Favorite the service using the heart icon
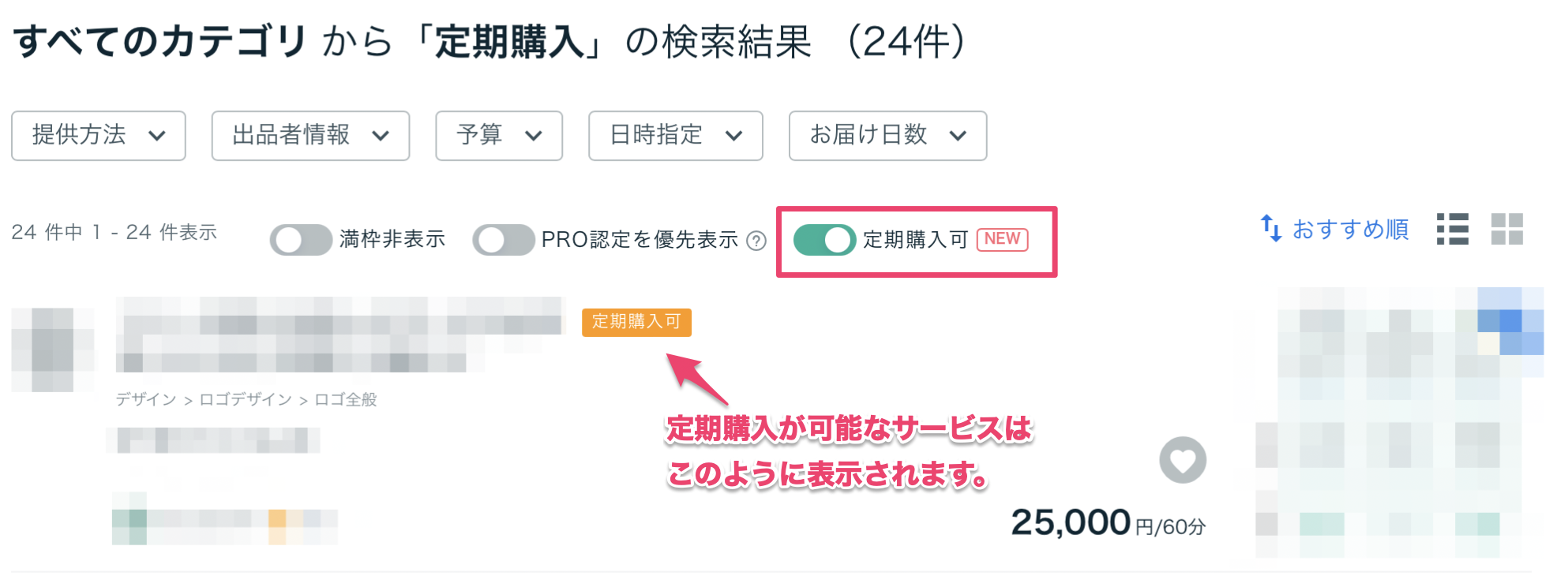Viewport: 1568px width, 576px height. [1182, 461]
